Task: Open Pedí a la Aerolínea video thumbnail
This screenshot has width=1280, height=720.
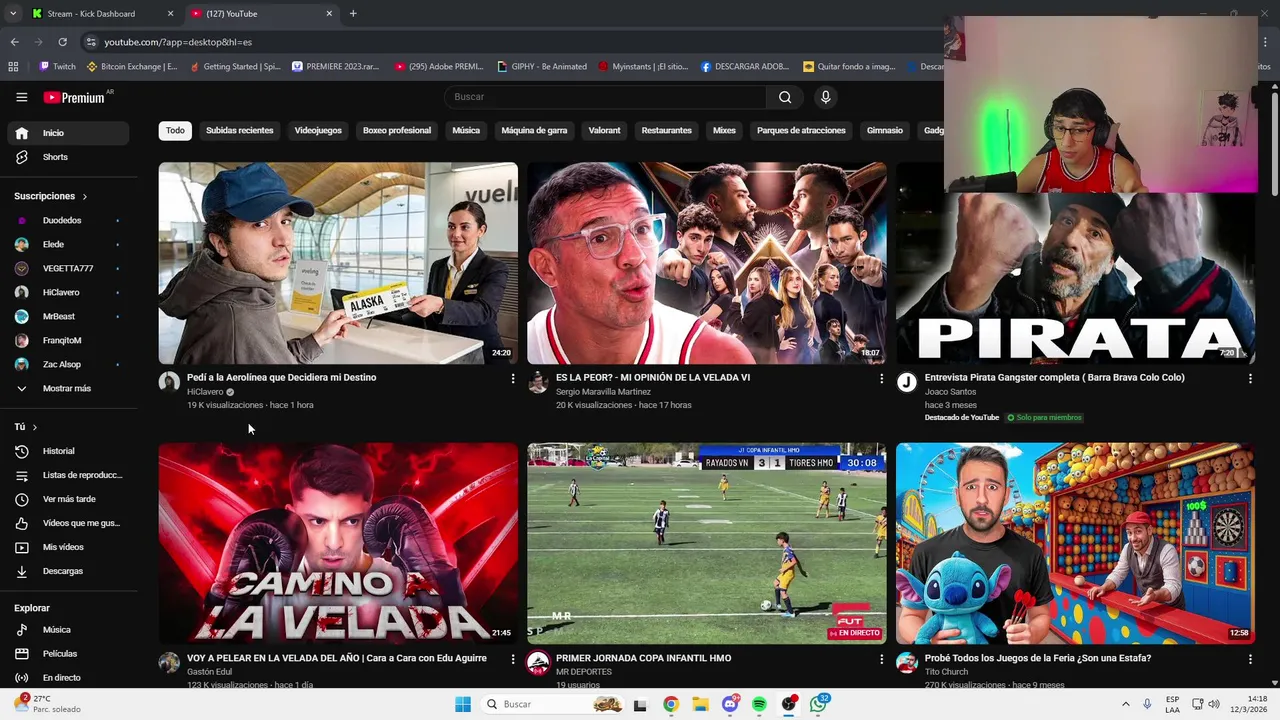Action: pyautogui.click(x=338, y=263)
